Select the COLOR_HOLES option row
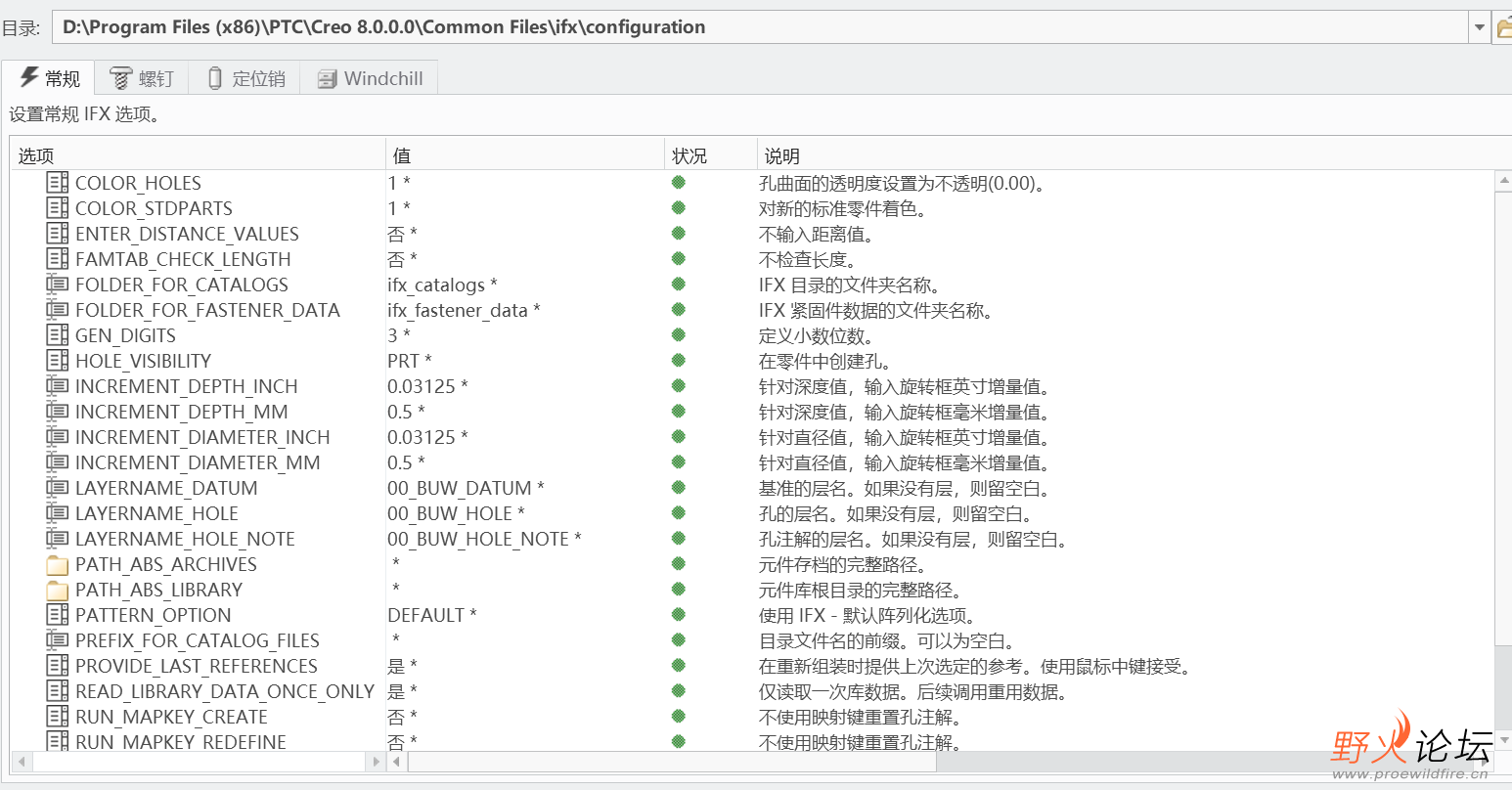Screen dimensions: 1512x790 pos(753,183)
